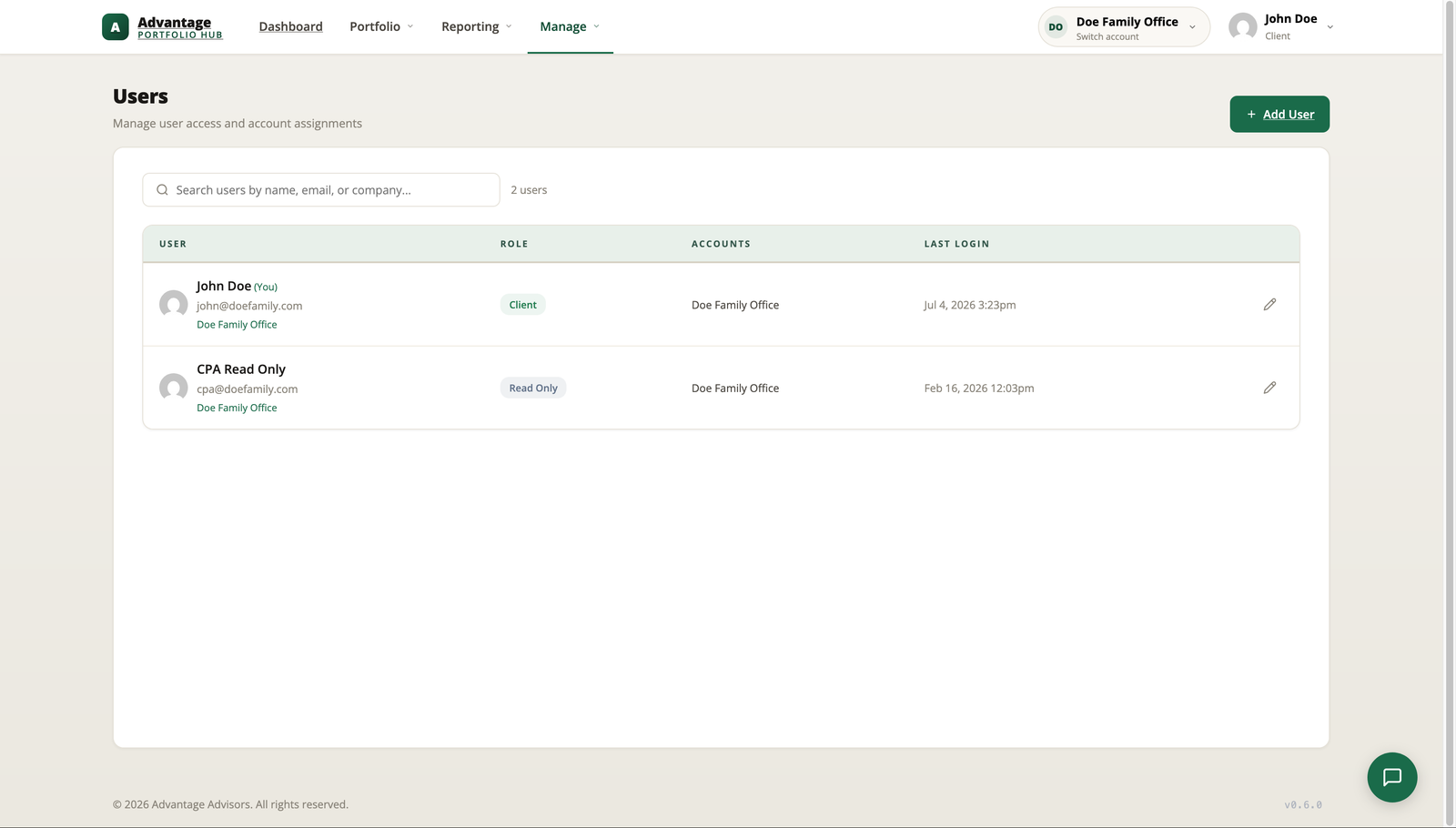
Task: Open the Reporting menu
Action: [477, 26]
